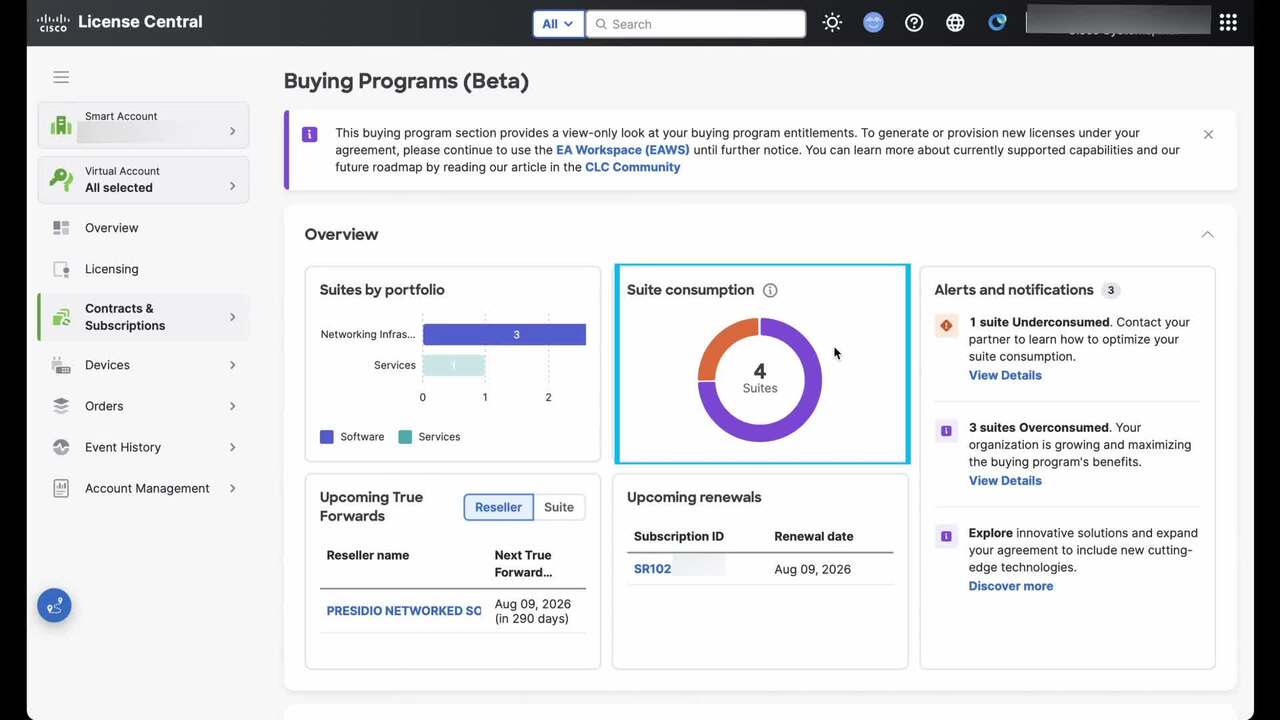This screenshot has height=720, width=1280.
Task: Collapse the Overview section chevron
Action: click(x=1207, y=234)
